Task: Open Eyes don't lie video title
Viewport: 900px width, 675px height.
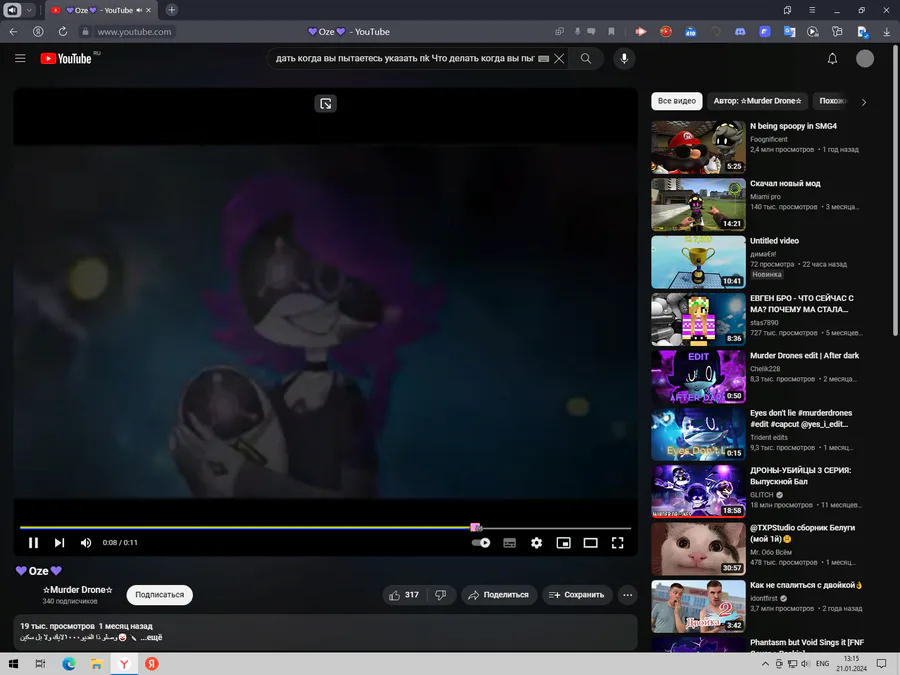Action: tap(801, 418)
